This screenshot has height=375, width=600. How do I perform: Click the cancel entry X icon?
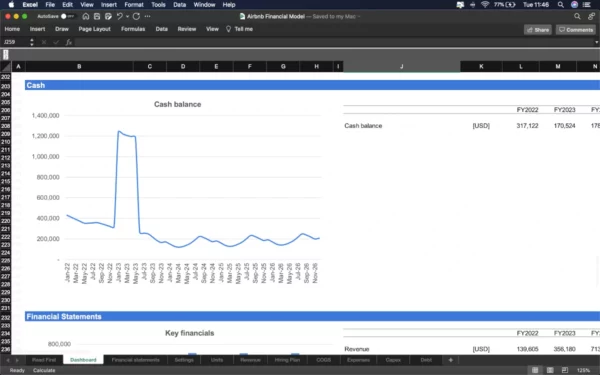tap(44, 42)
